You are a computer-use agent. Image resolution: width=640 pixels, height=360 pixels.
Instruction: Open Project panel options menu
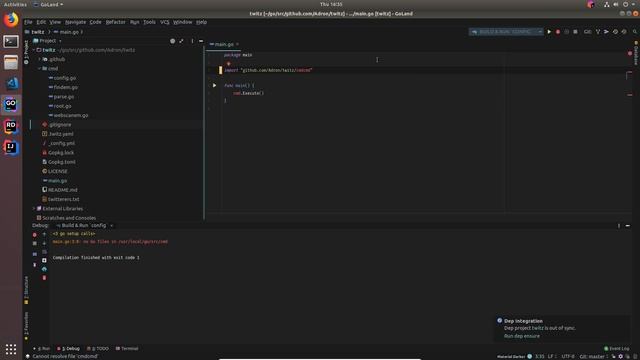tap(192, 41)
